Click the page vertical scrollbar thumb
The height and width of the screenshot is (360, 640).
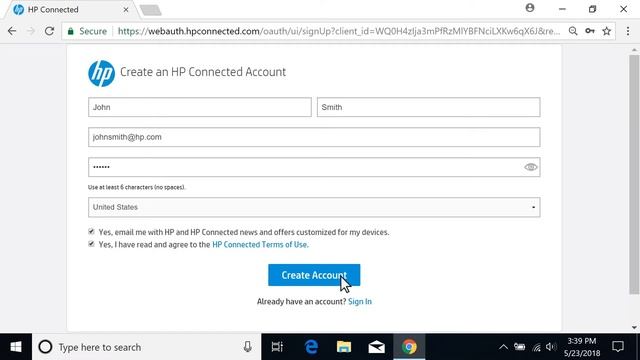[634, 174]
